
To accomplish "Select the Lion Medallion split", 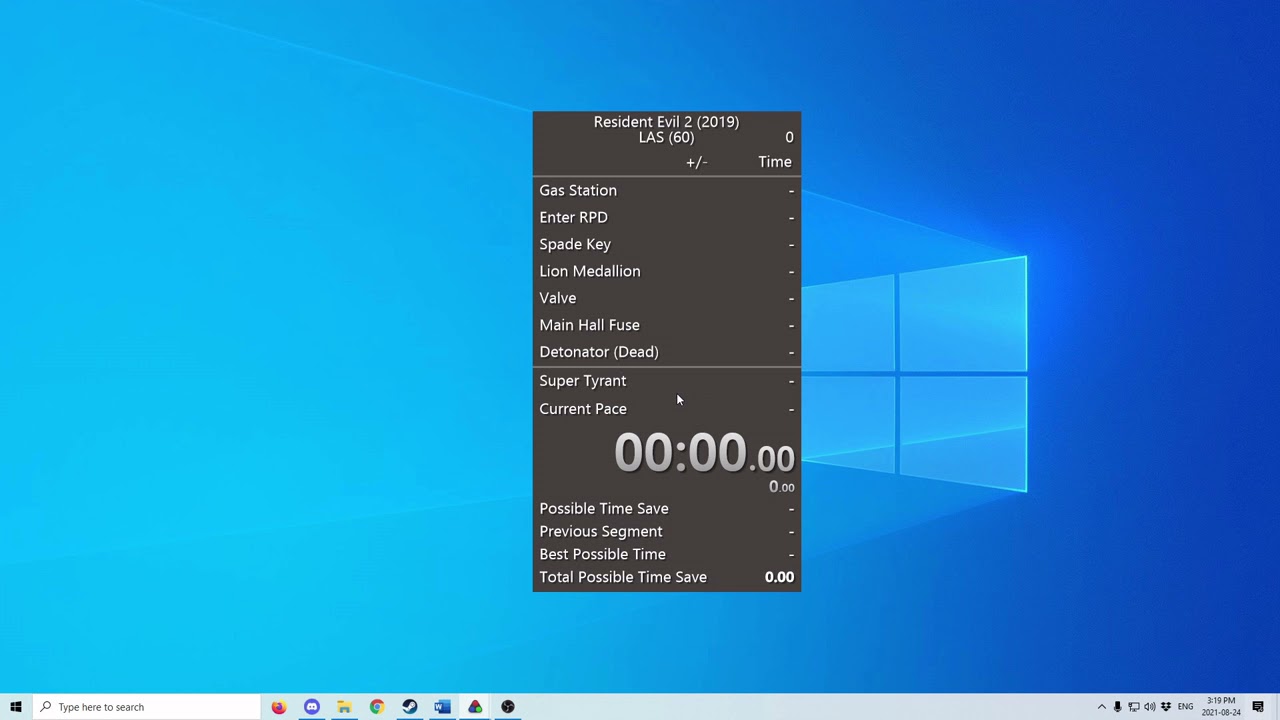I will pyautogui.click(x=667, y=271).
